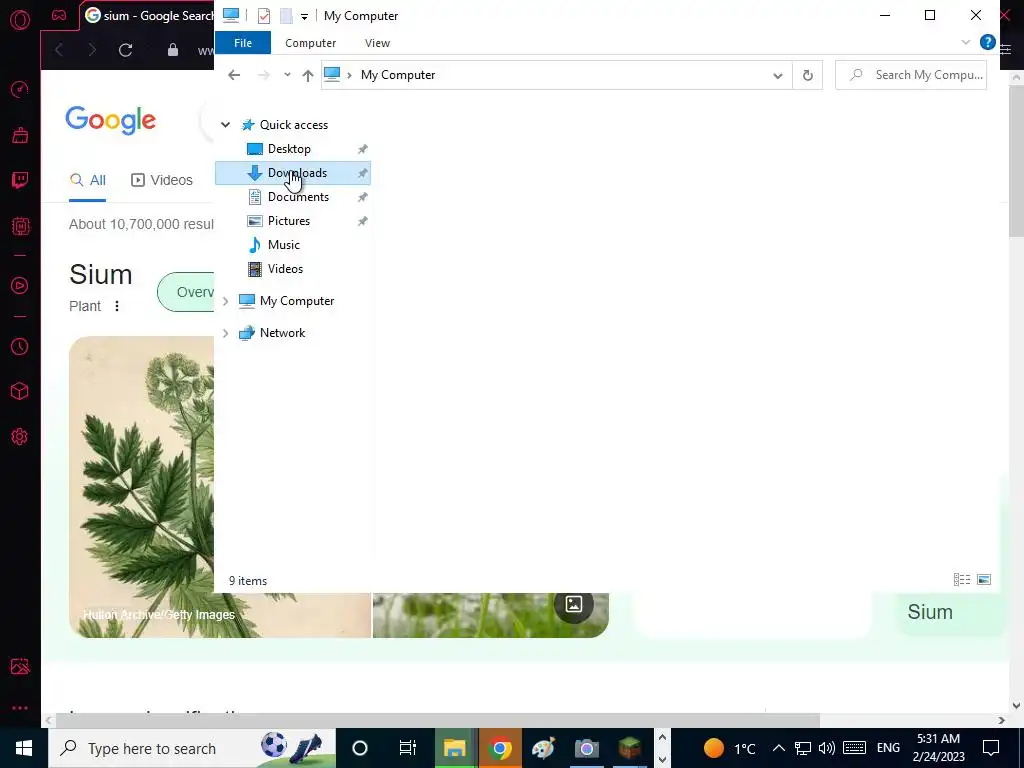Image resolution: width=1024 pixels, height=768 pixels.
Task: Open the Computer ribbon tab
Action: [310, 43]
